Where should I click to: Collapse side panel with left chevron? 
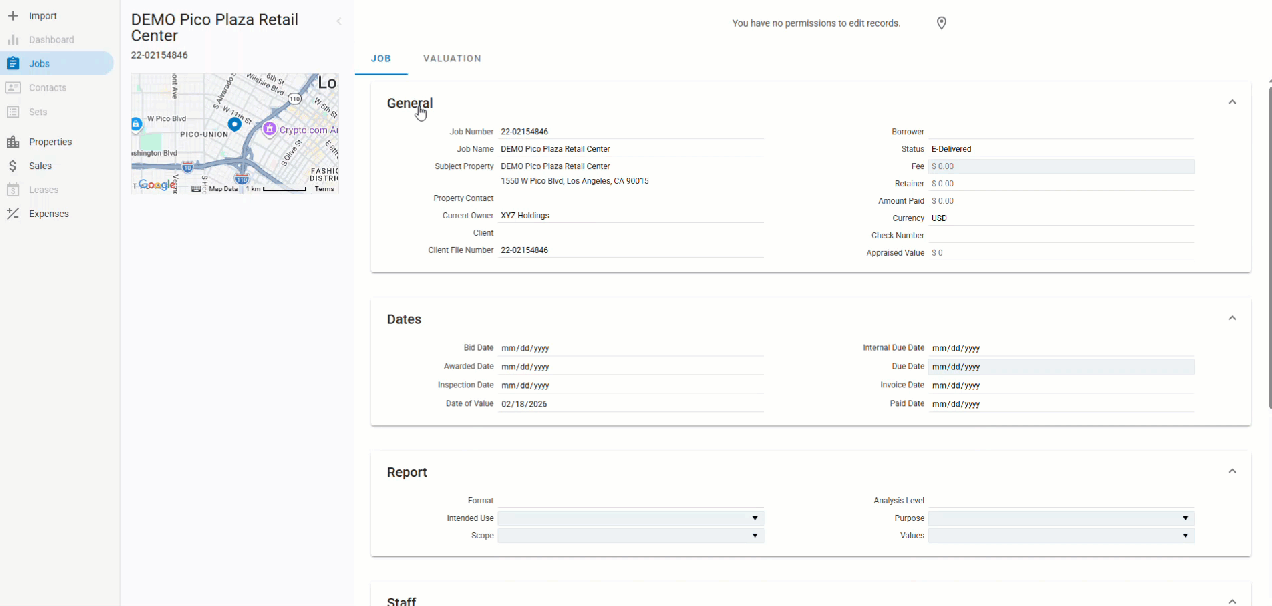tap(338, 21)
